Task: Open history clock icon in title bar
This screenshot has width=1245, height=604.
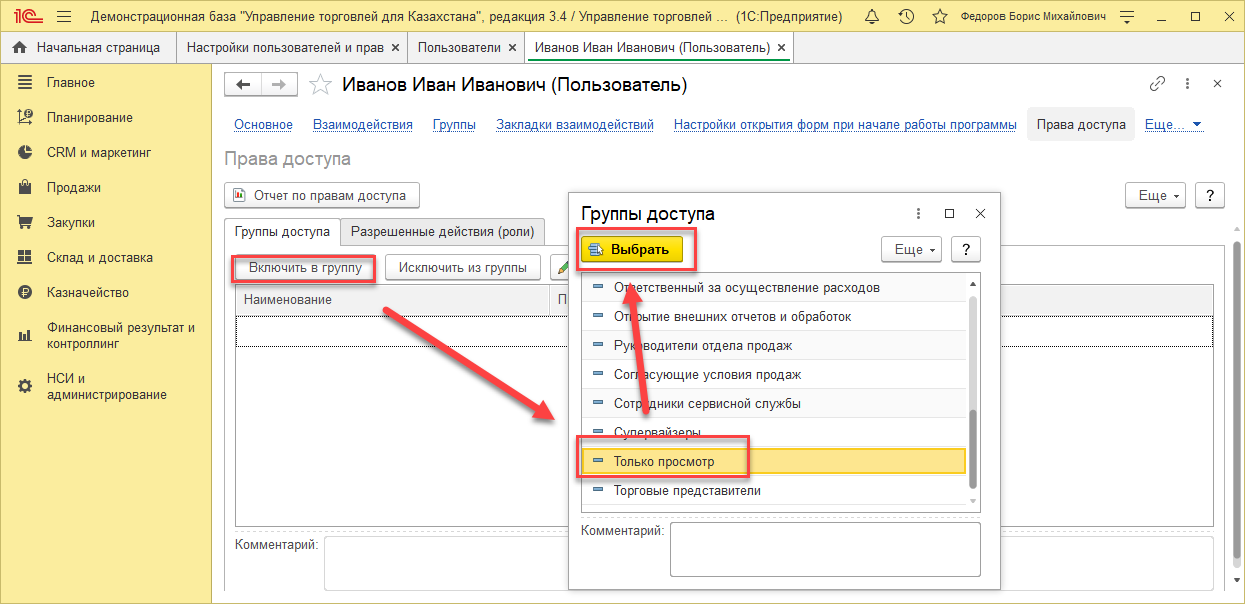Action: [906, 17]
